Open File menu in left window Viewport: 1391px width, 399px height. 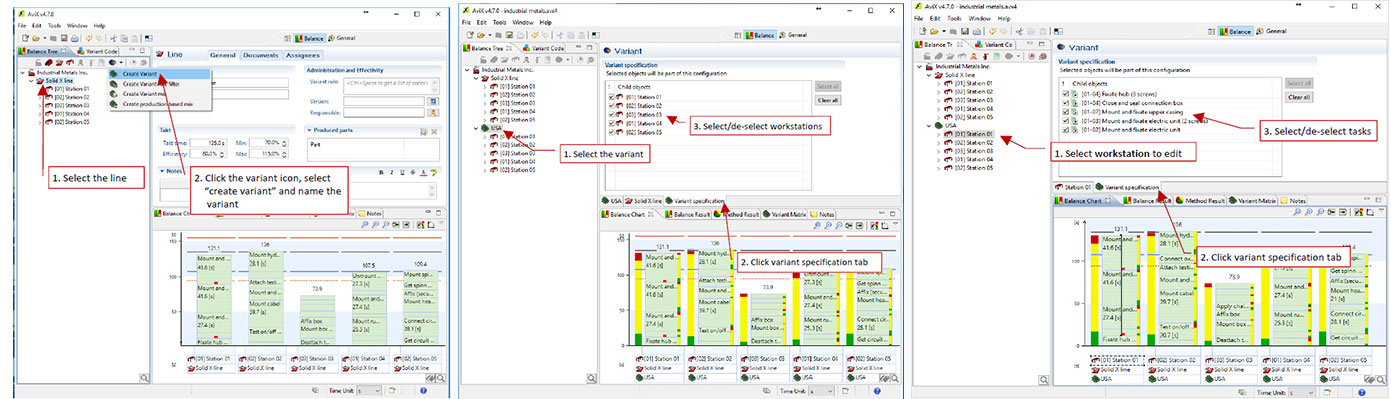tap(21, 25)
